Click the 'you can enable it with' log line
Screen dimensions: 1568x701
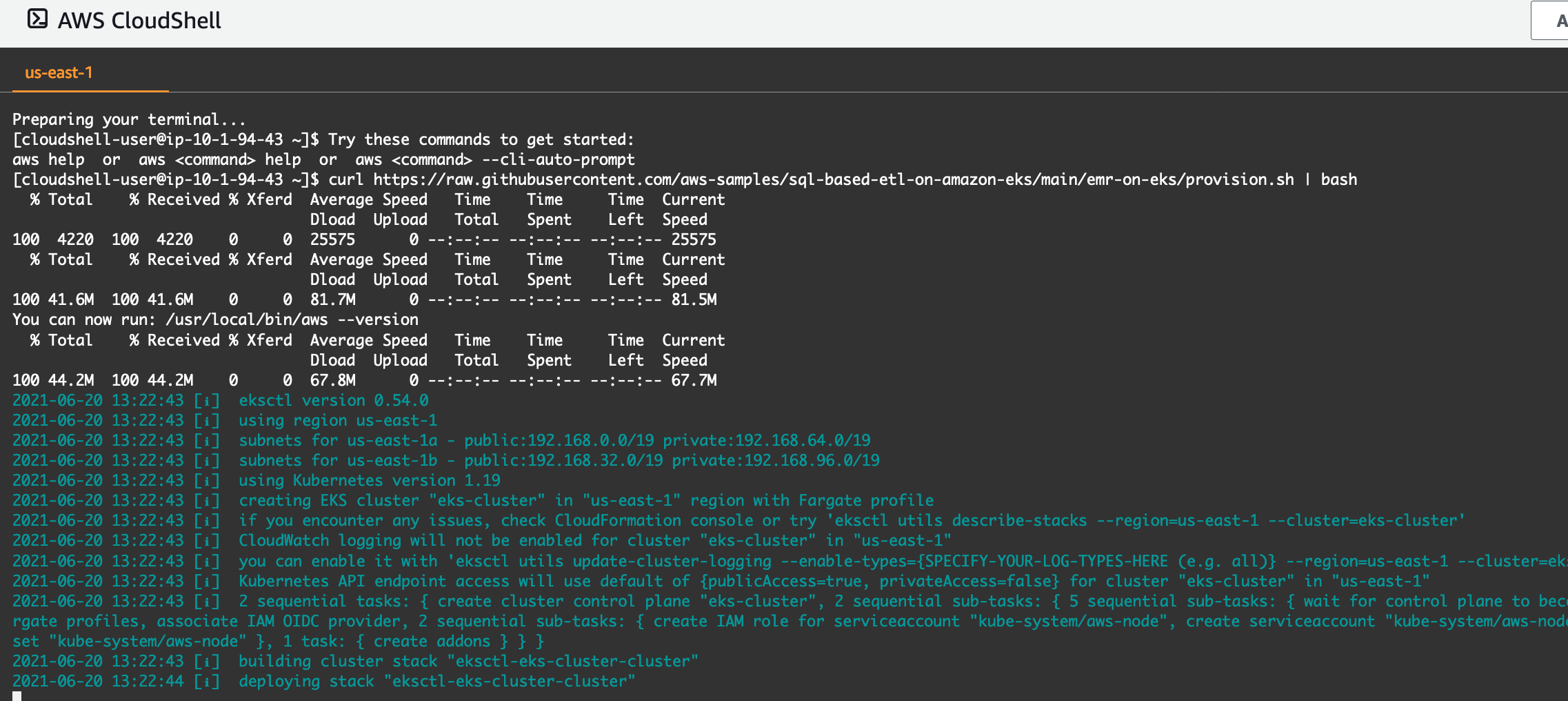[790, 561]
